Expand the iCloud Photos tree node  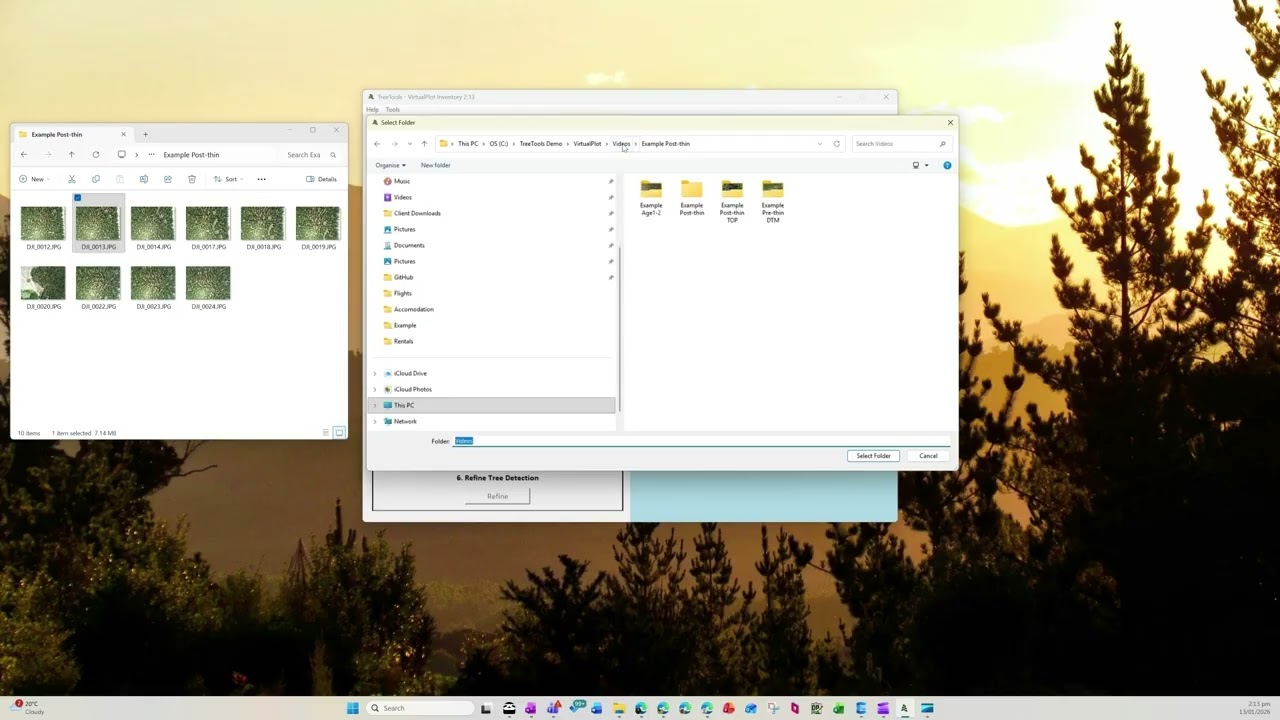coord(375,389)
